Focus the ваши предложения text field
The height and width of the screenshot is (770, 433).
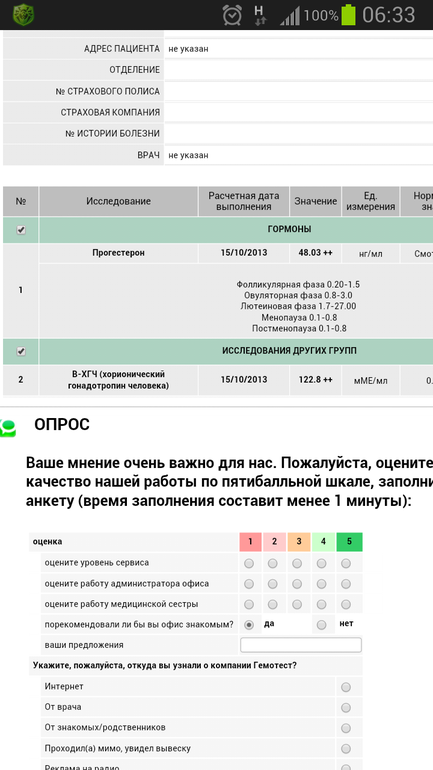point(301,645)
